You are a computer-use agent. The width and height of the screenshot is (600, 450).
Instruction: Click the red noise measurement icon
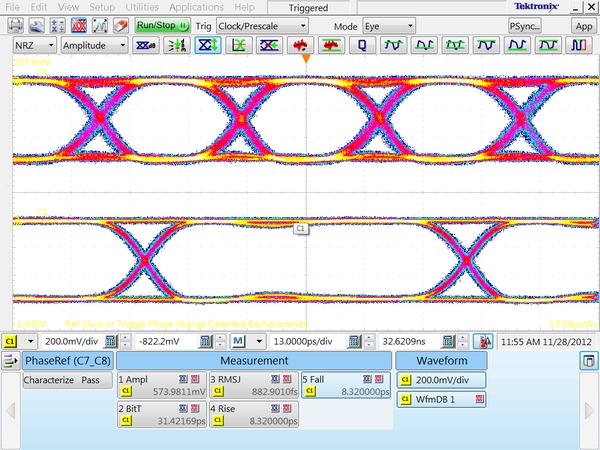(300, 45)
